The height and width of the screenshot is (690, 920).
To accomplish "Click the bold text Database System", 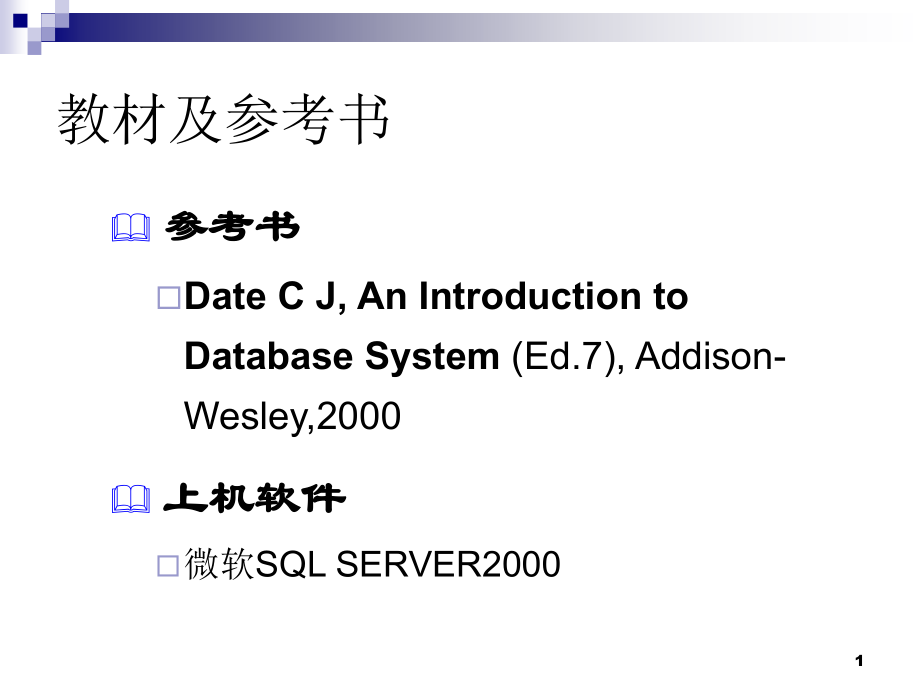I will (x=341, y=357).
